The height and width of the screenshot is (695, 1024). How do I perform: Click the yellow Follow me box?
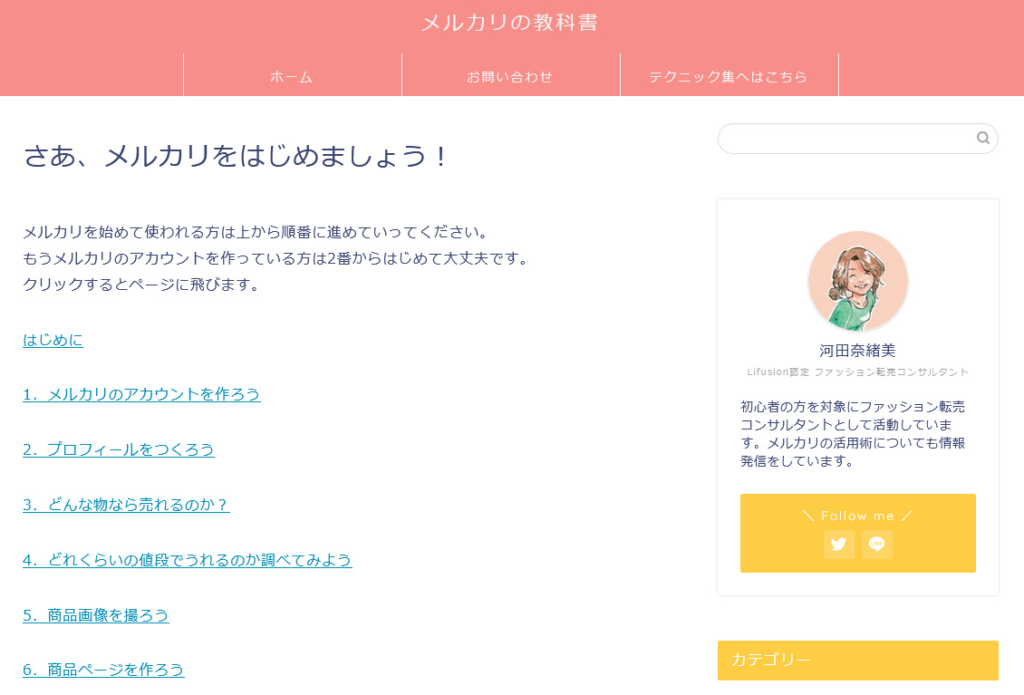point(857,533)
